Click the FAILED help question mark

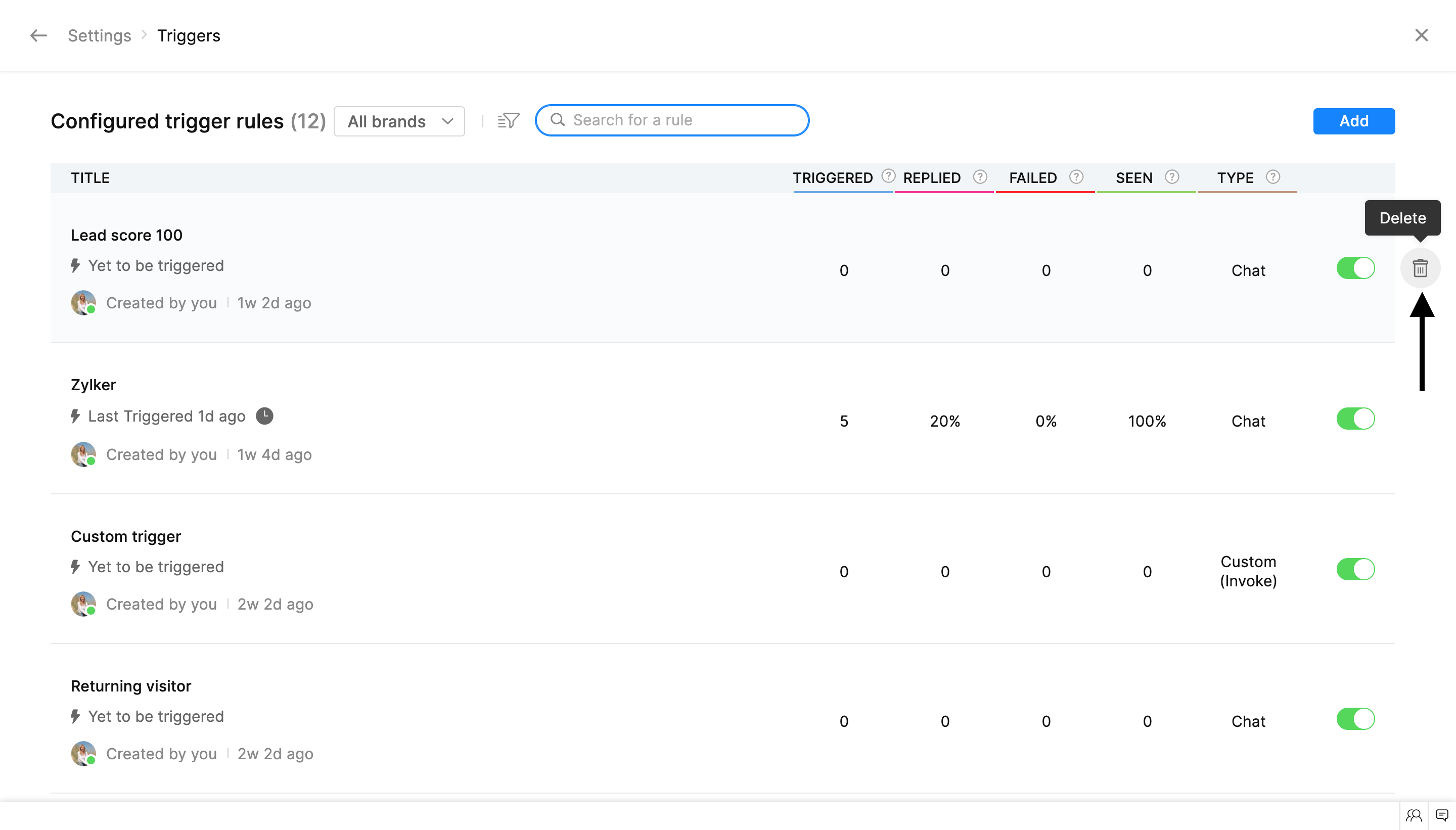1076,177
